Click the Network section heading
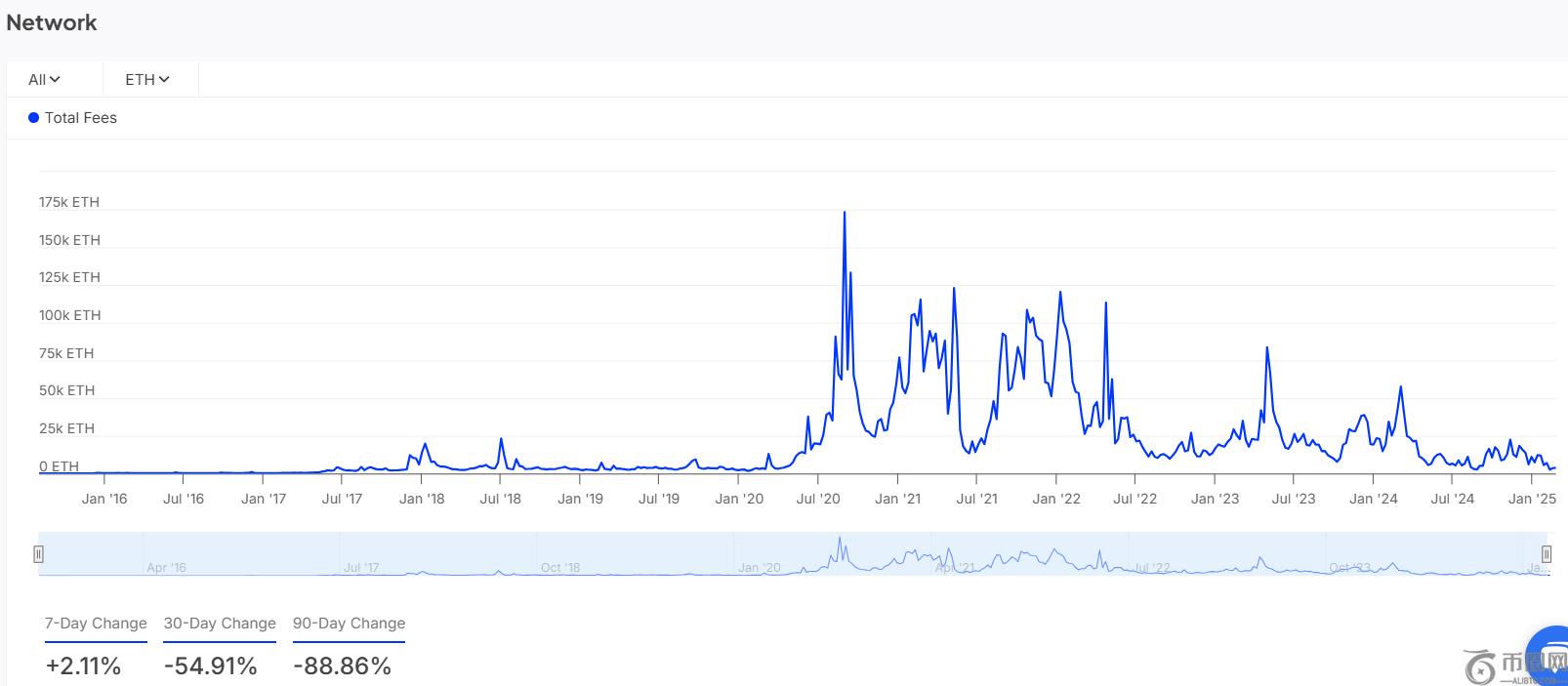This screenshot has width=1568, height=686. 52,22
